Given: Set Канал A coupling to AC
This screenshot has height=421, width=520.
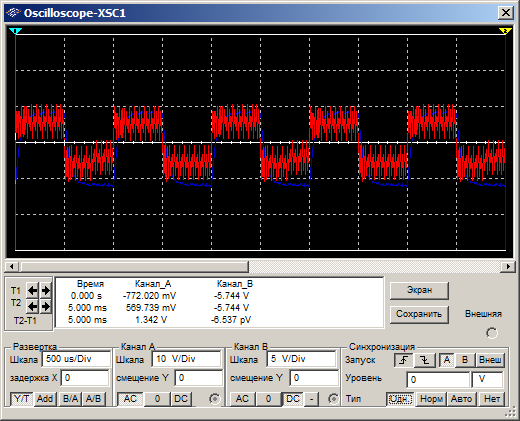Looking at the screenshot, I should 130,399.
